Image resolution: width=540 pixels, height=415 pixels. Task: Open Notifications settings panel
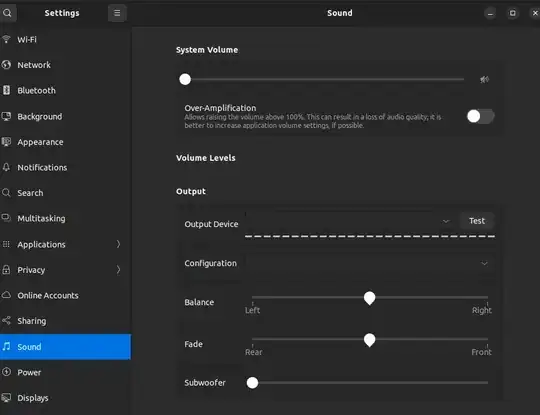(x=65, y=167)
